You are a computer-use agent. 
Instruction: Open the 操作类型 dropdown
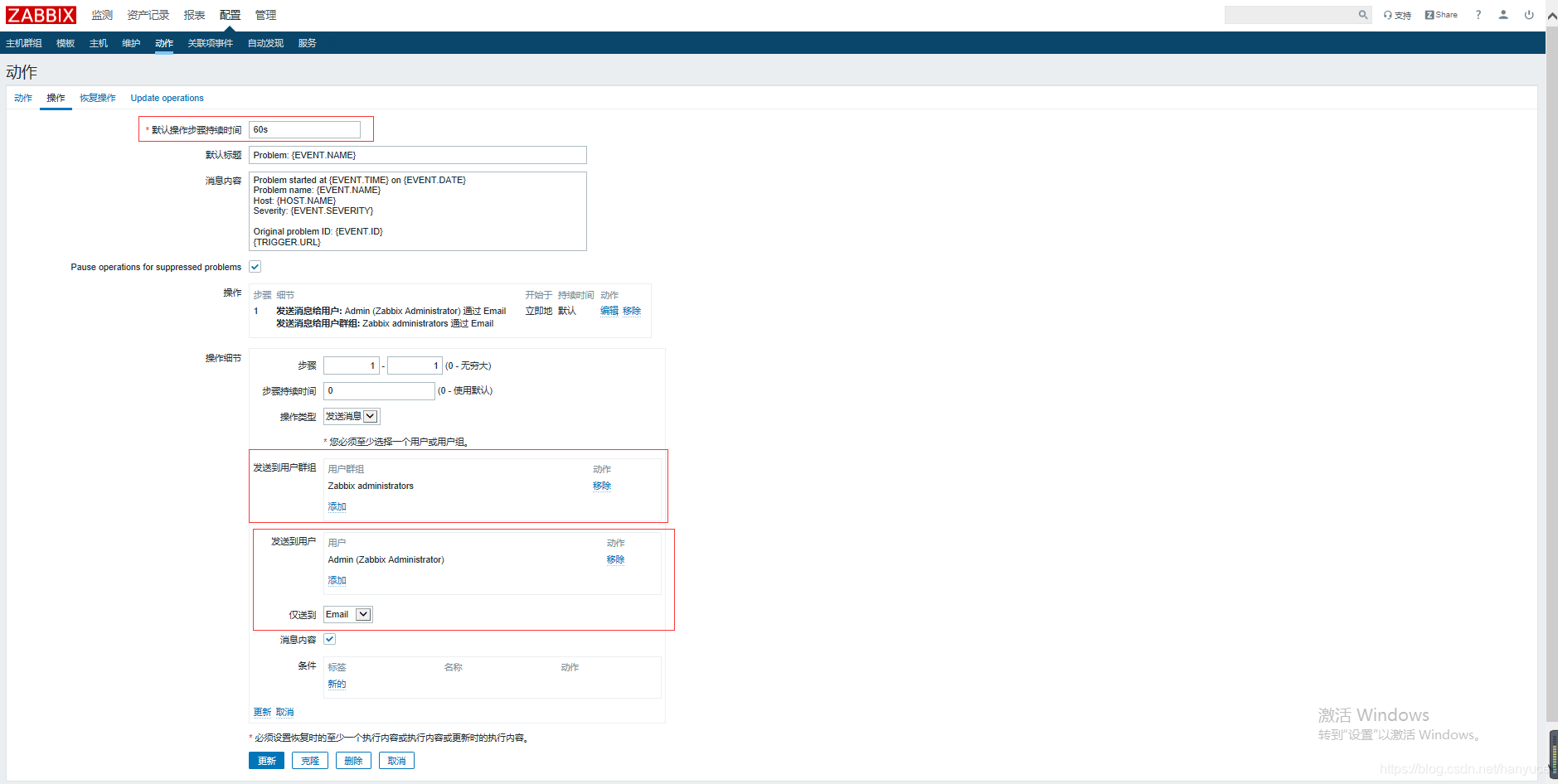point(352,416)
